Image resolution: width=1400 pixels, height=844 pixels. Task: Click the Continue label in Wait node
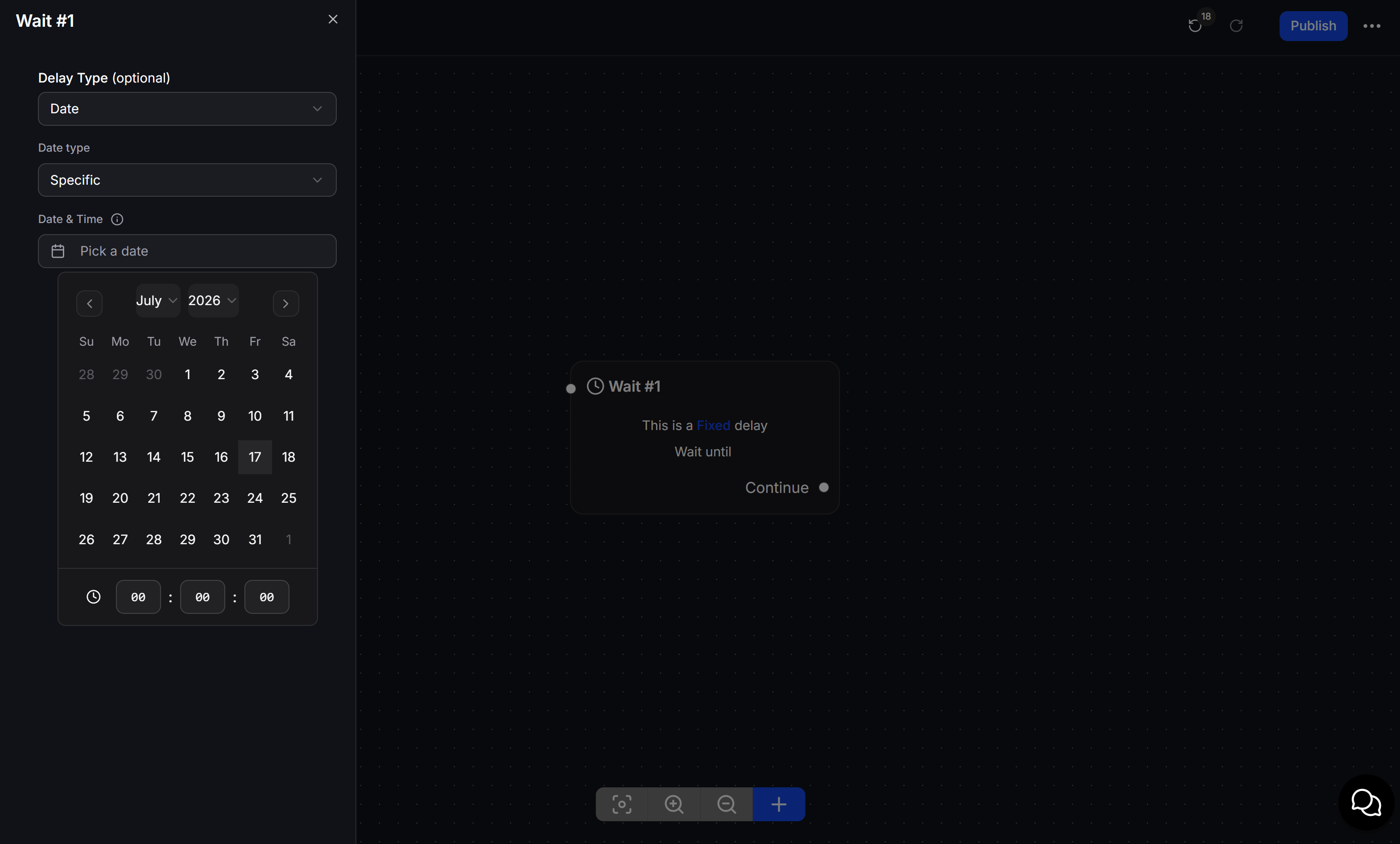(x=776, y=488)
